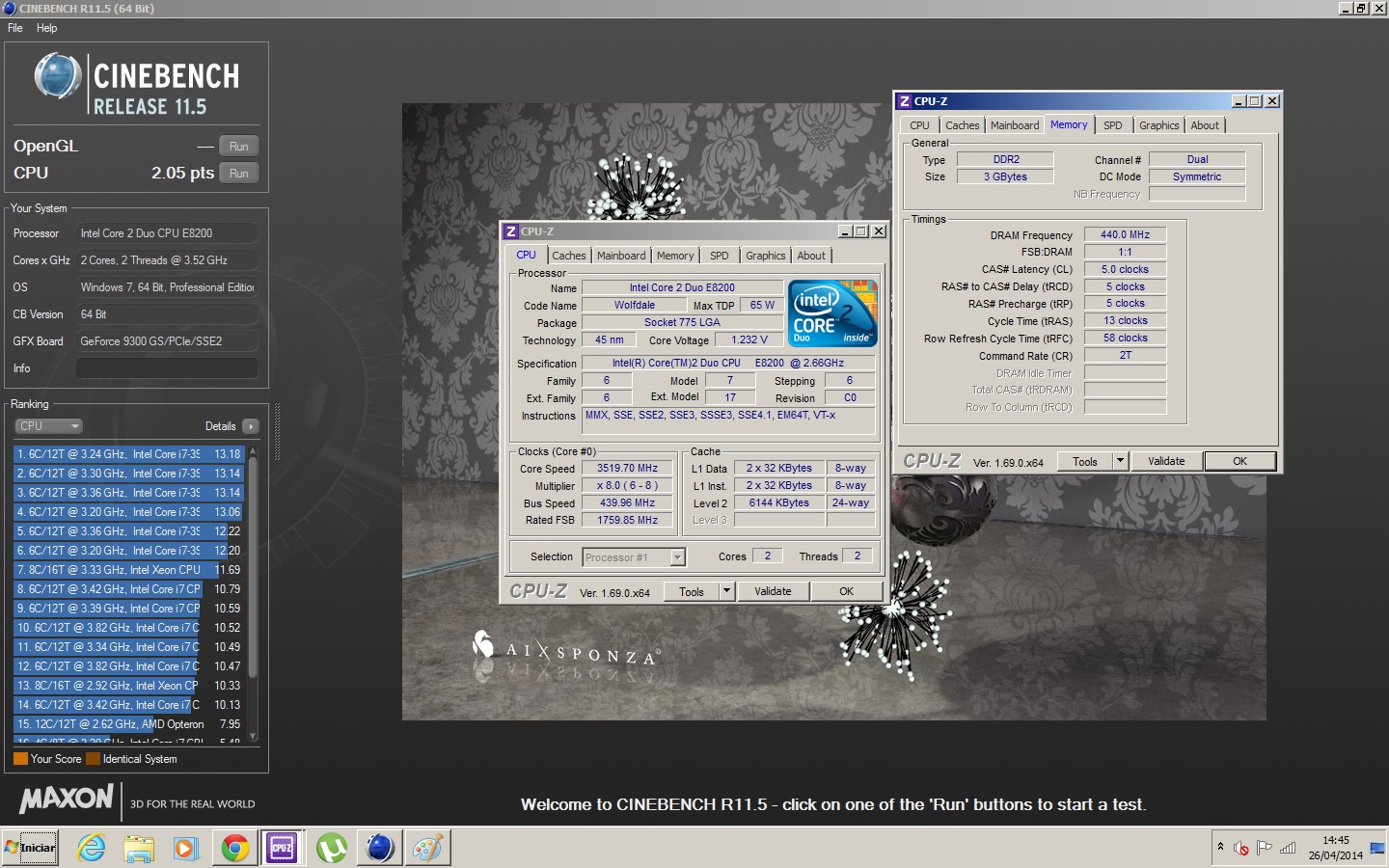Switch to Google Chrome in taskbar
The width and height of the screenshot is (1389, 868).
click(x=234, y=848)
